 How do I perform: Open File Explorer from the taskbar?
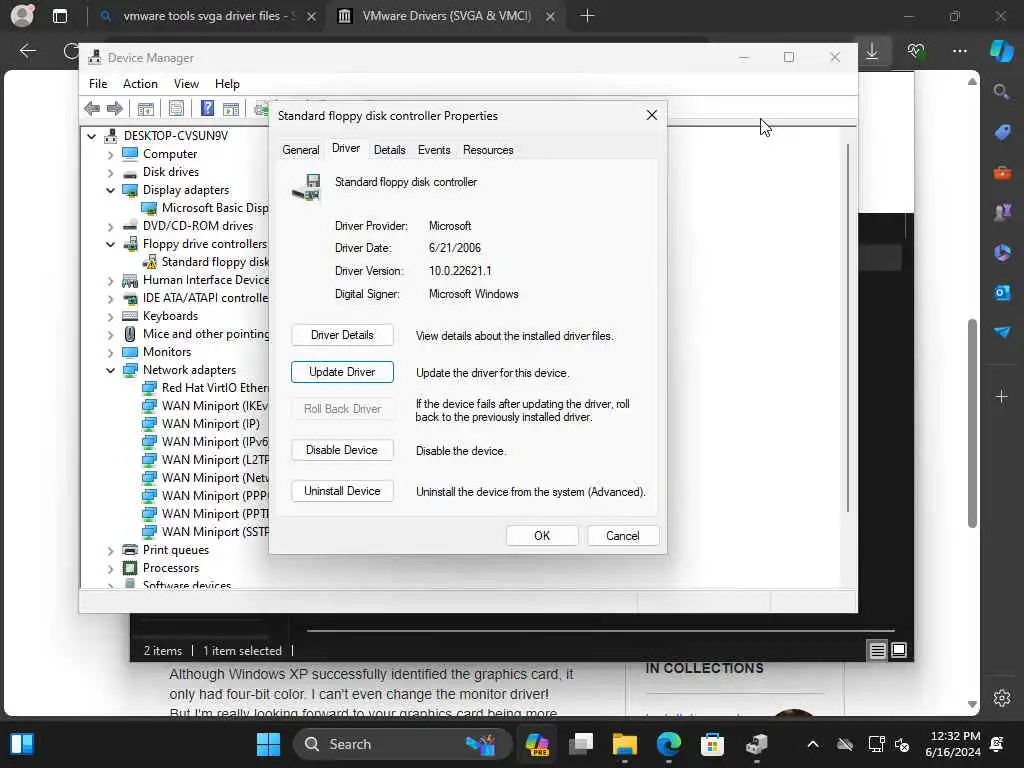(624, 744)
